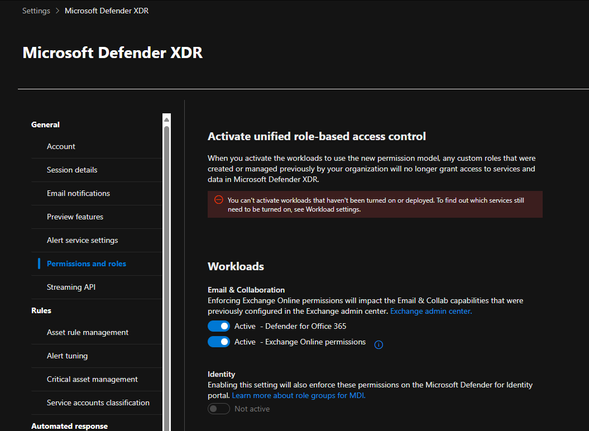Click the sidebar vertical scrollbar track

pyautogui.click(x=166, y=278)
